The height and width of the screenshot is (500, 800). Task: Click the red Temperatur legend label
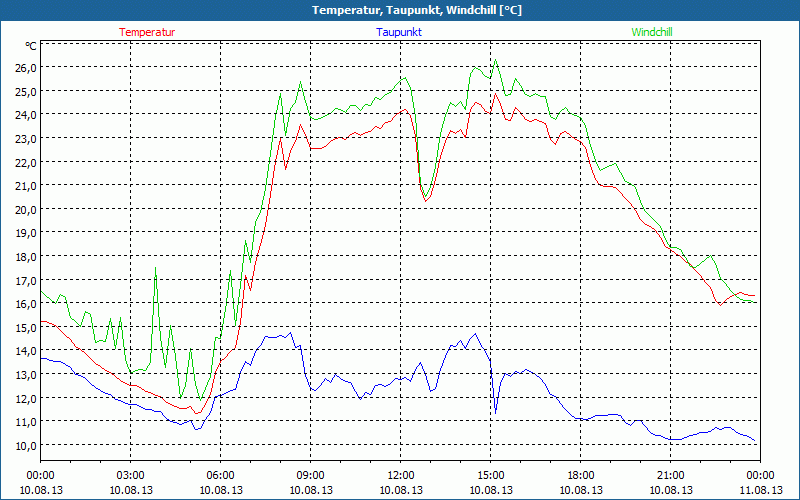[x=147, y=32]
